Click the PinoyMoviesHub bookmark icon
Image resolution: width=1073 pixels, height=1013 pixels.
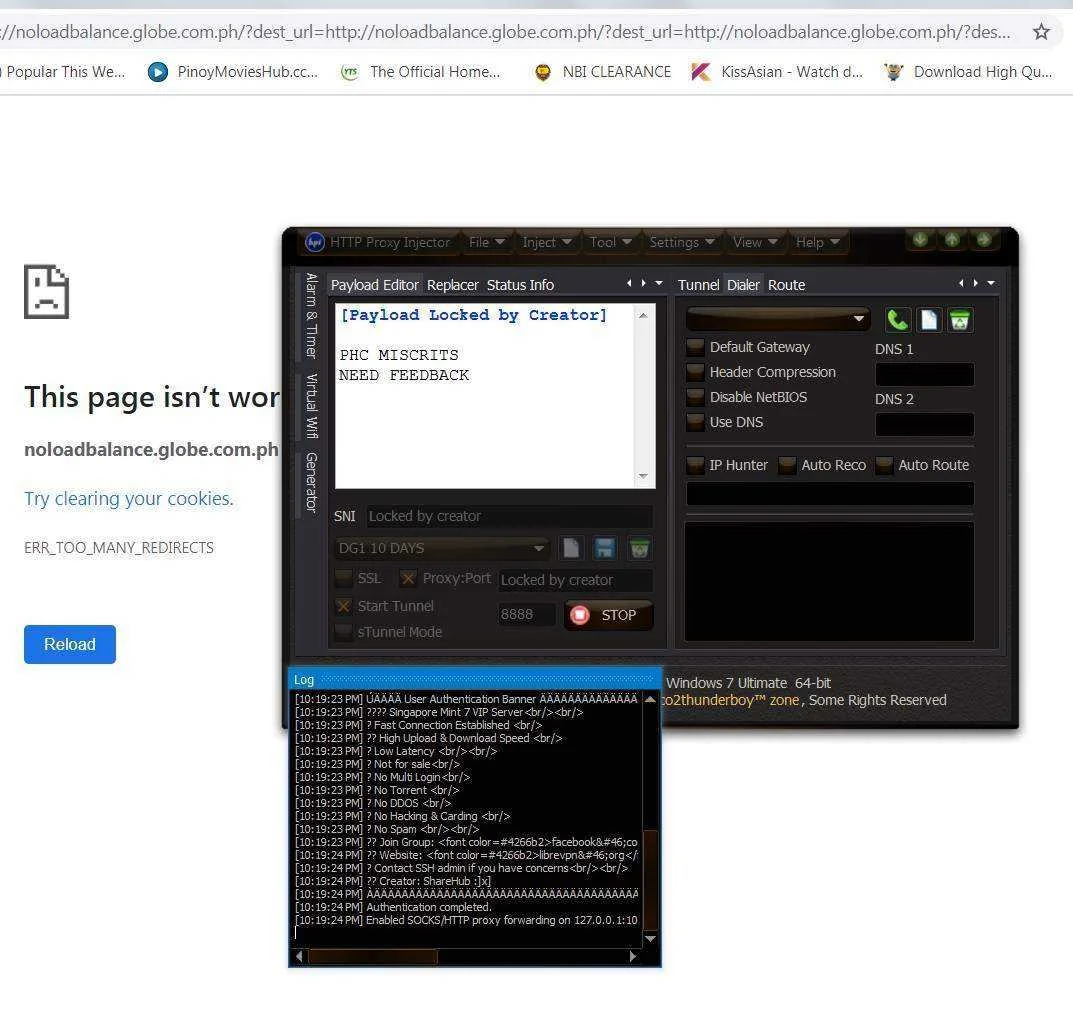[x=157, y=72]
